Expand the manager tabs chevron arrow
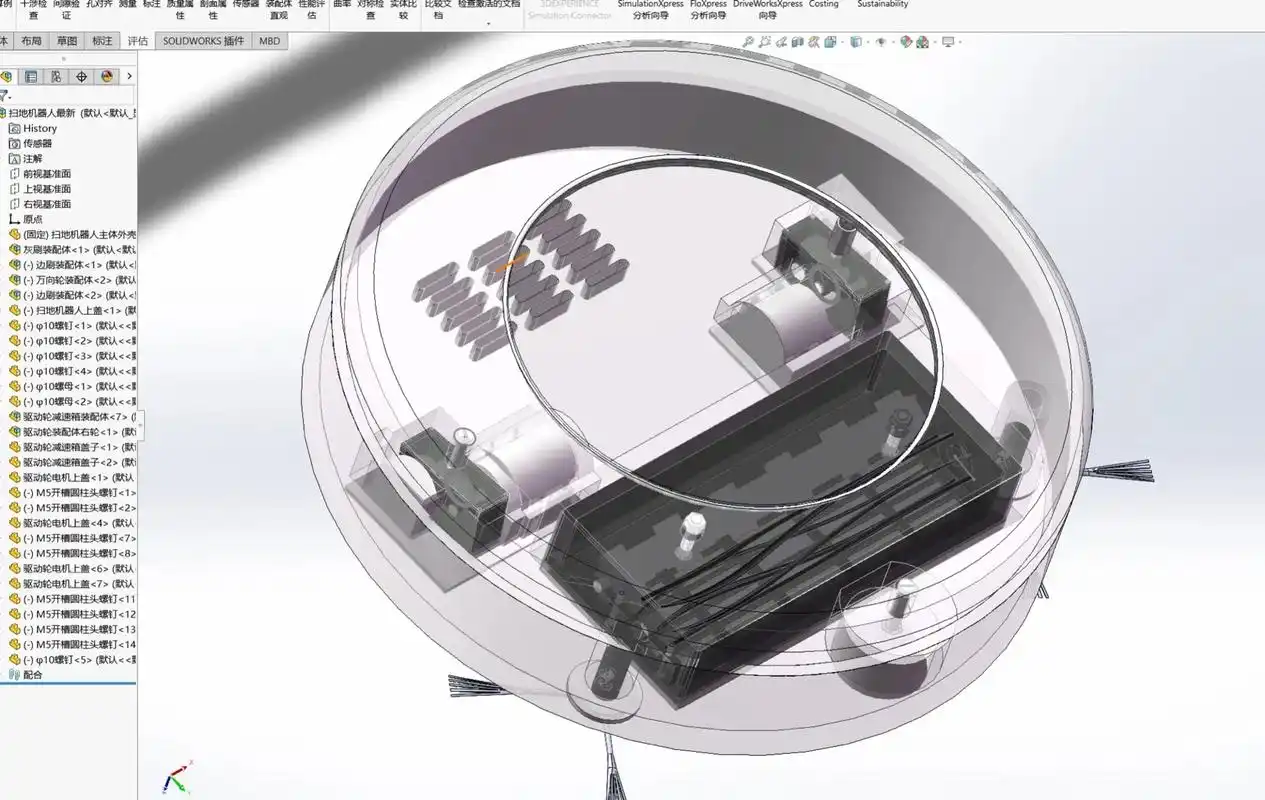The image size is (1265, 800). 129,76
